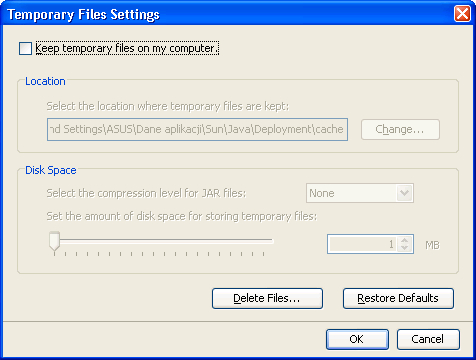This screenshot has height=360, width=476.
Task: Click the far right end of slider track
Action: 271,240
